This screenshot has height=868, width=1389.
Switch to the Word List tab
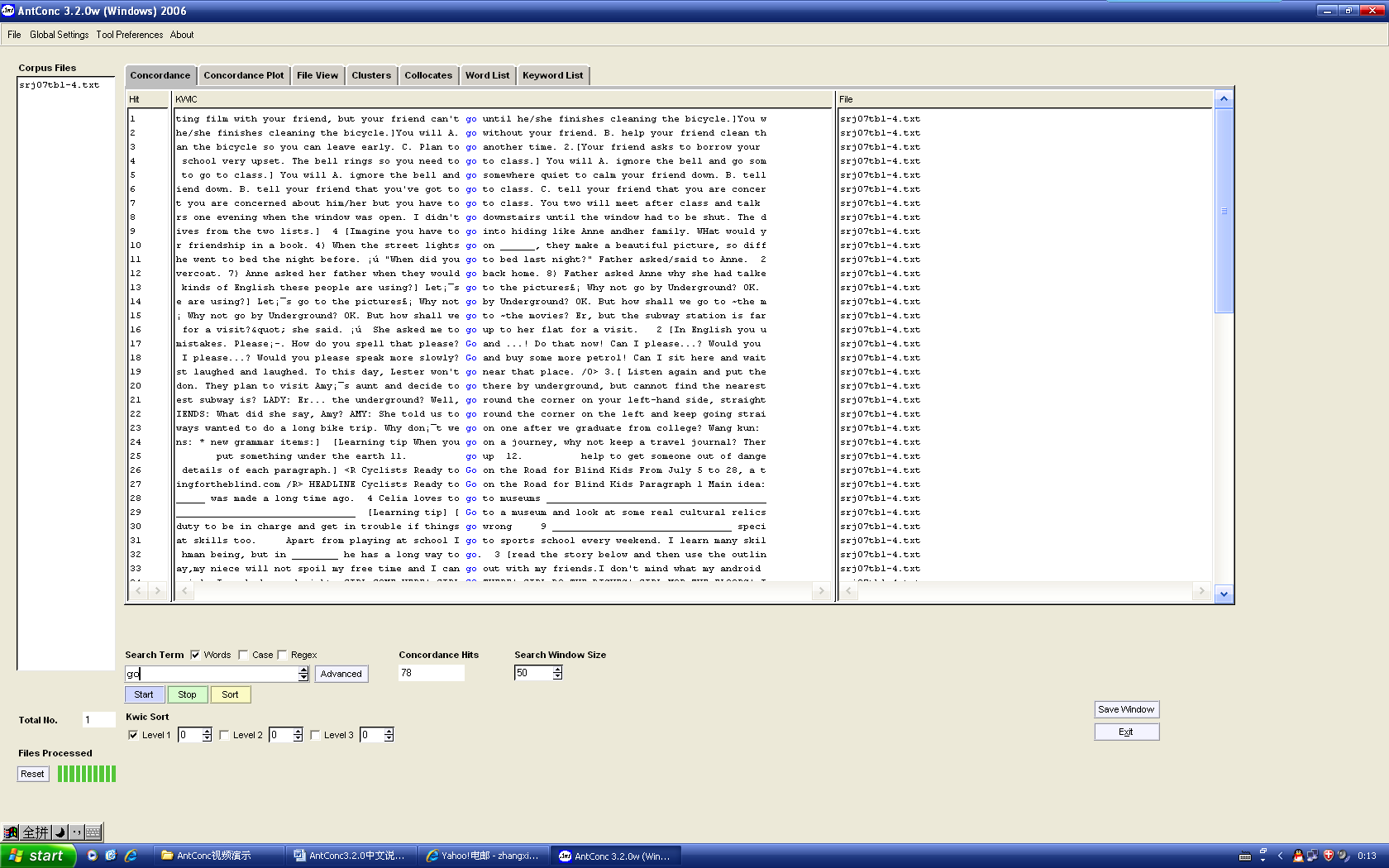[x=487, y=75]
